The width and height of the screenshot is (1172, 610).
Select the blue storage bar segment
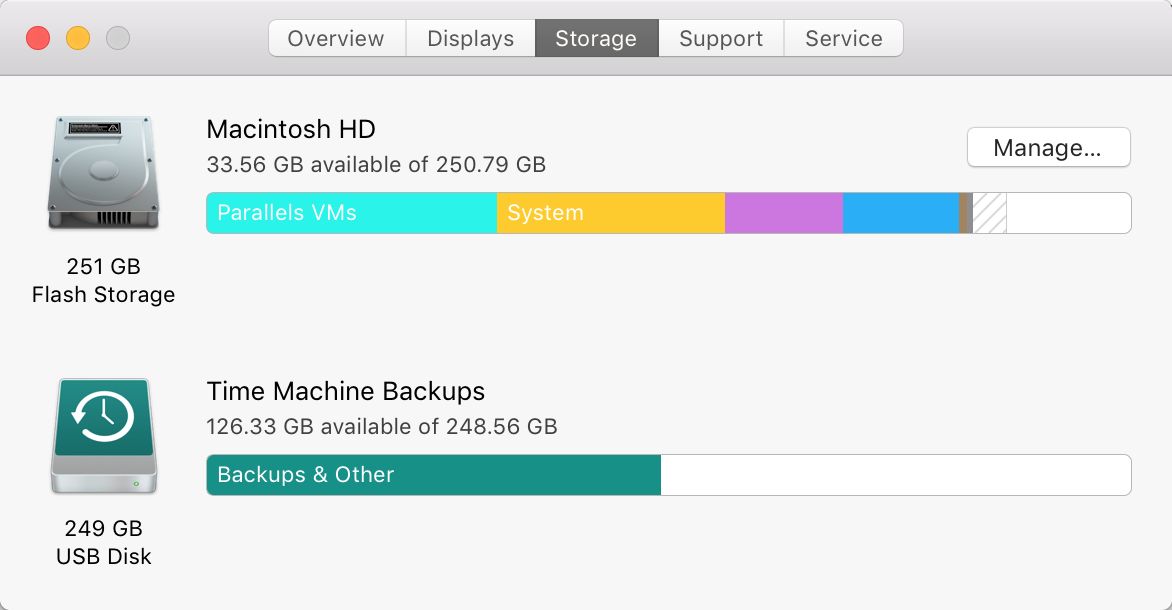tap(901, 213)
